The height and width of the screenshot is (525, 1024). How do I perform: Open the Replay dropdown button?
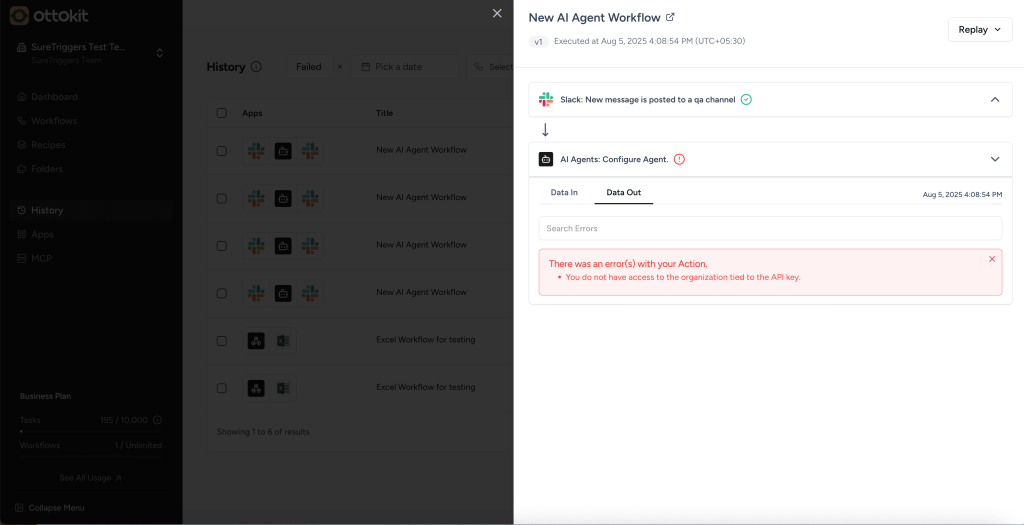coord(979,30)
